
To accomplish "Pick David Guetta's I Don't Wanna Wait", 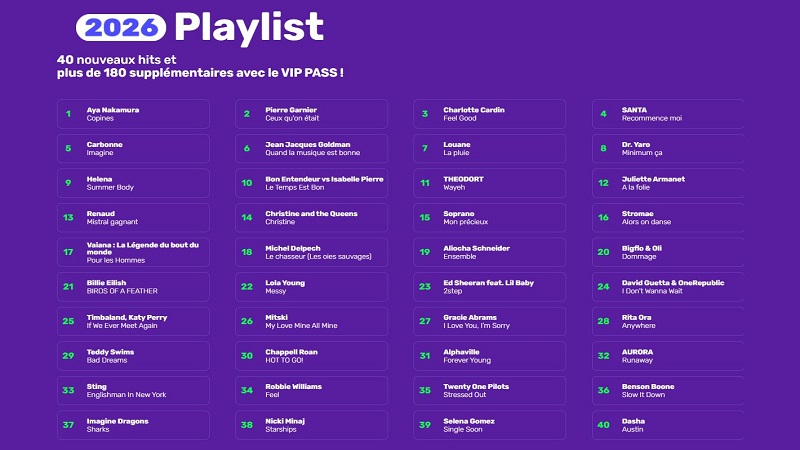I will tap(668, 287).
